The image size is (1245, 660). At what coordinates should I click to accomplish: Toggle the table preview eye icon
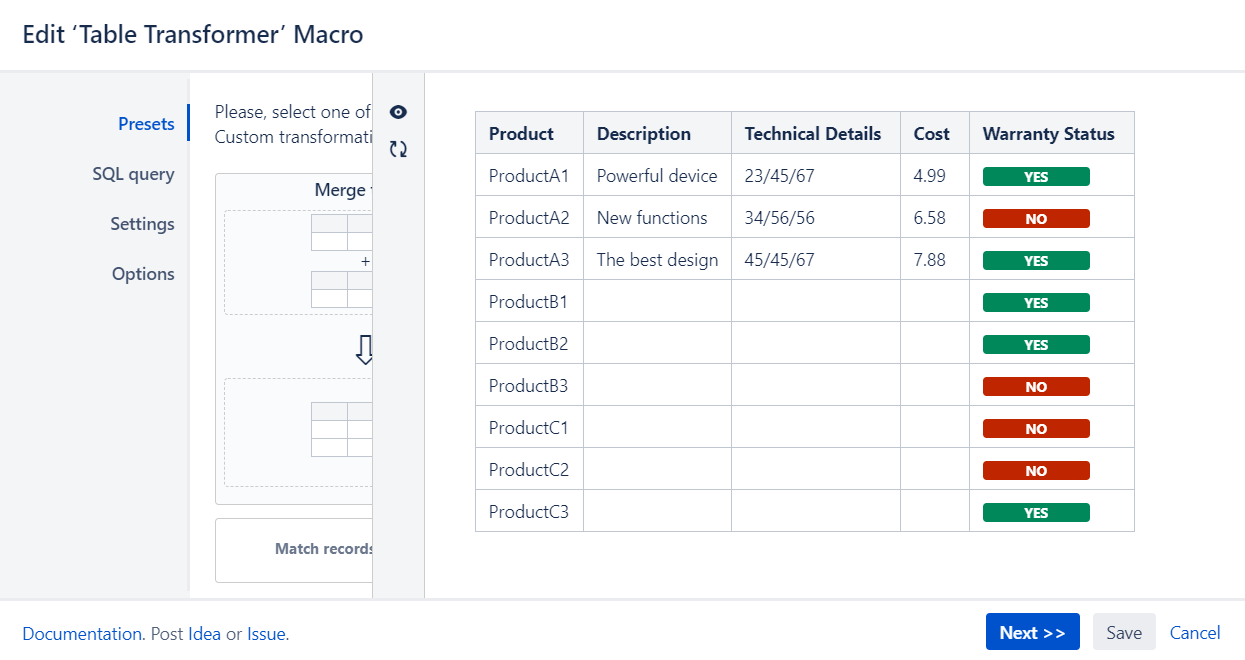pos(398,112)
